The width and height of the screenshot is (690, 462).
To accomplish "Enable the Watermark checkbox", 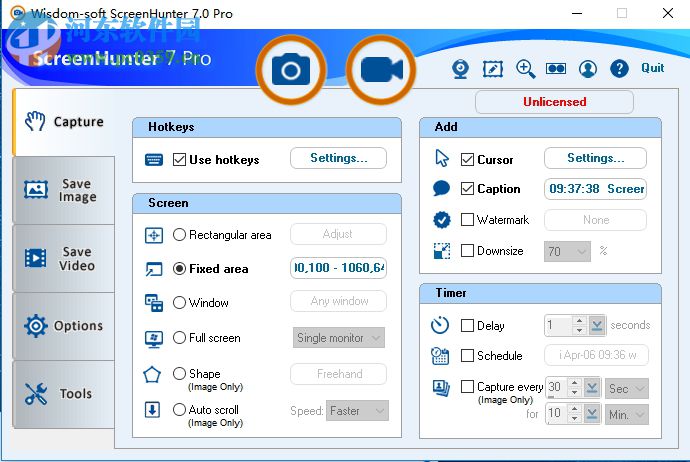I will tap(467, 219).
